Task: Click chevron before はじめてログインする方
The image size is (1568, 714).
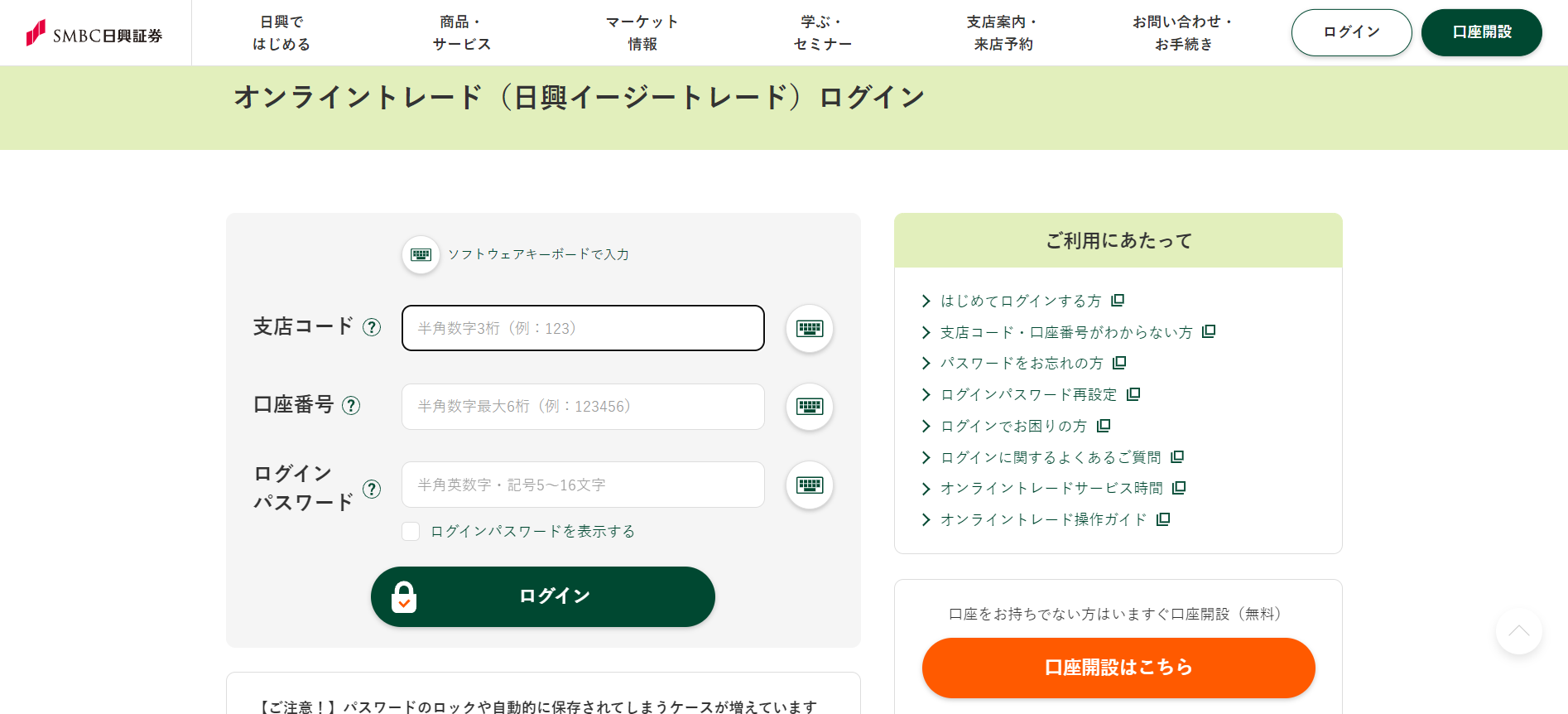Action: [926, 301]
